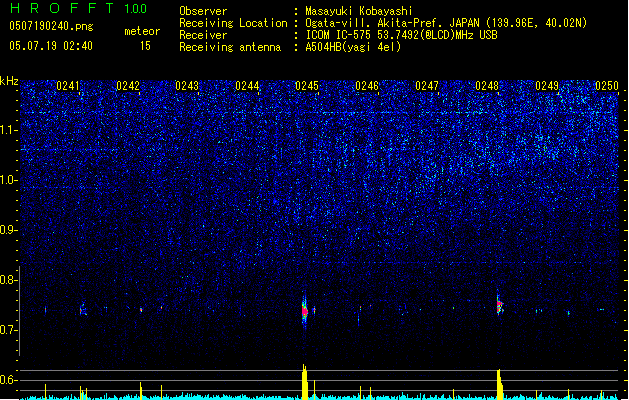Select the A504HB(yagi 4el) antenna text
The image size is (629, 400).
[353, 47]
